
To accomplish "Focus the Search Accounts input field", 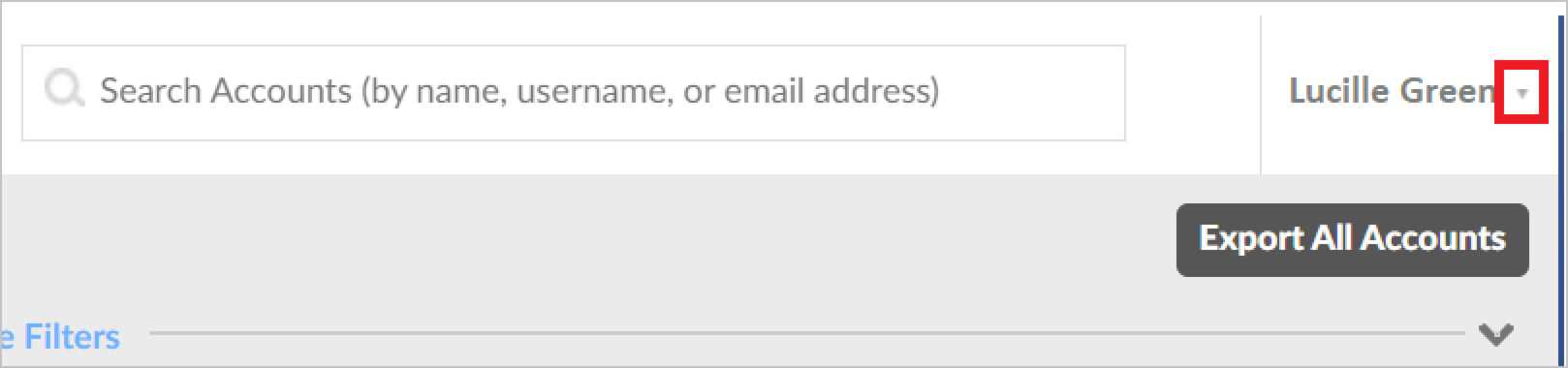I will tap(574, 92).
